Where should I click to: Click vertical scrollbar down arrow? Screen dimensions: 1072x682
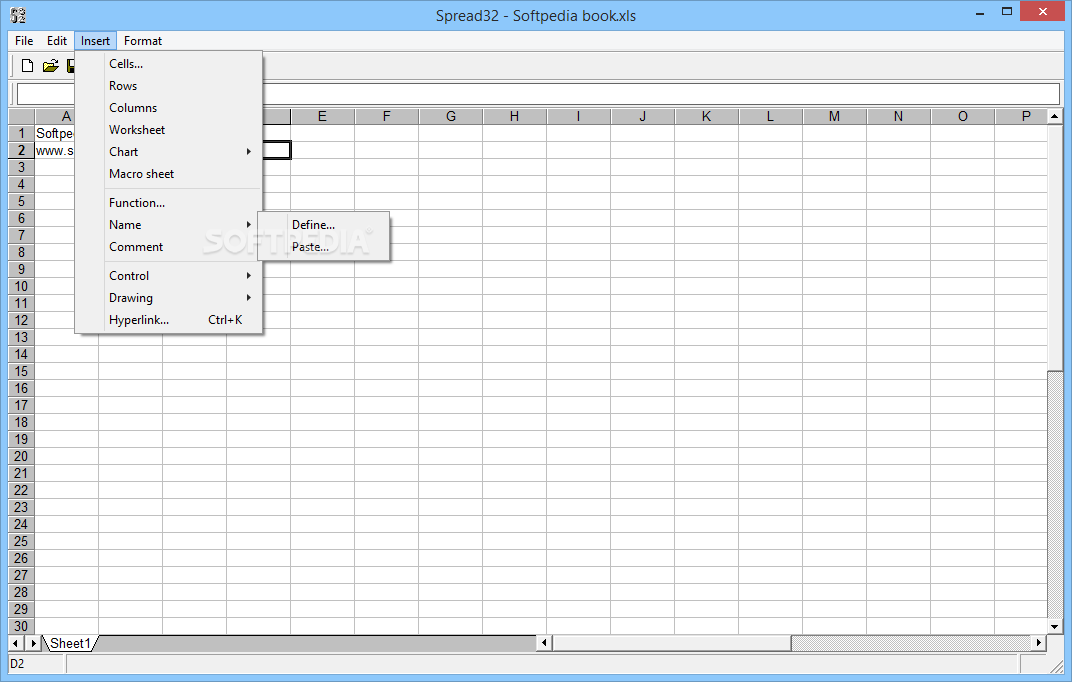[1055, 627]
